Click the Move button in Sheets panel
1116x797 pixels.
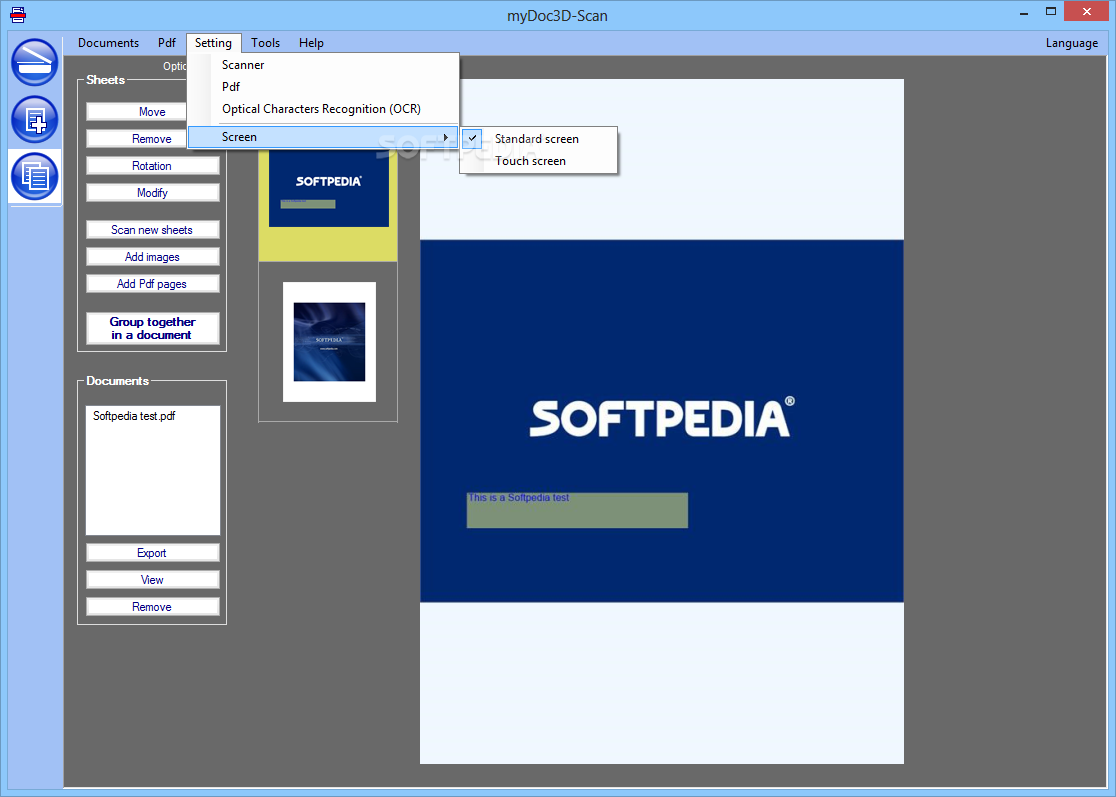136,112
